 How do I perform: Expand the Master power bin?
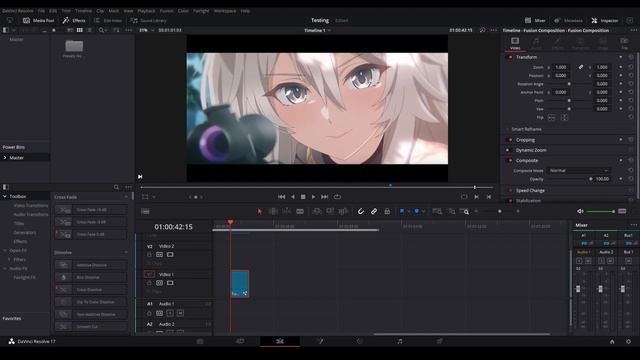click(5, 158)
